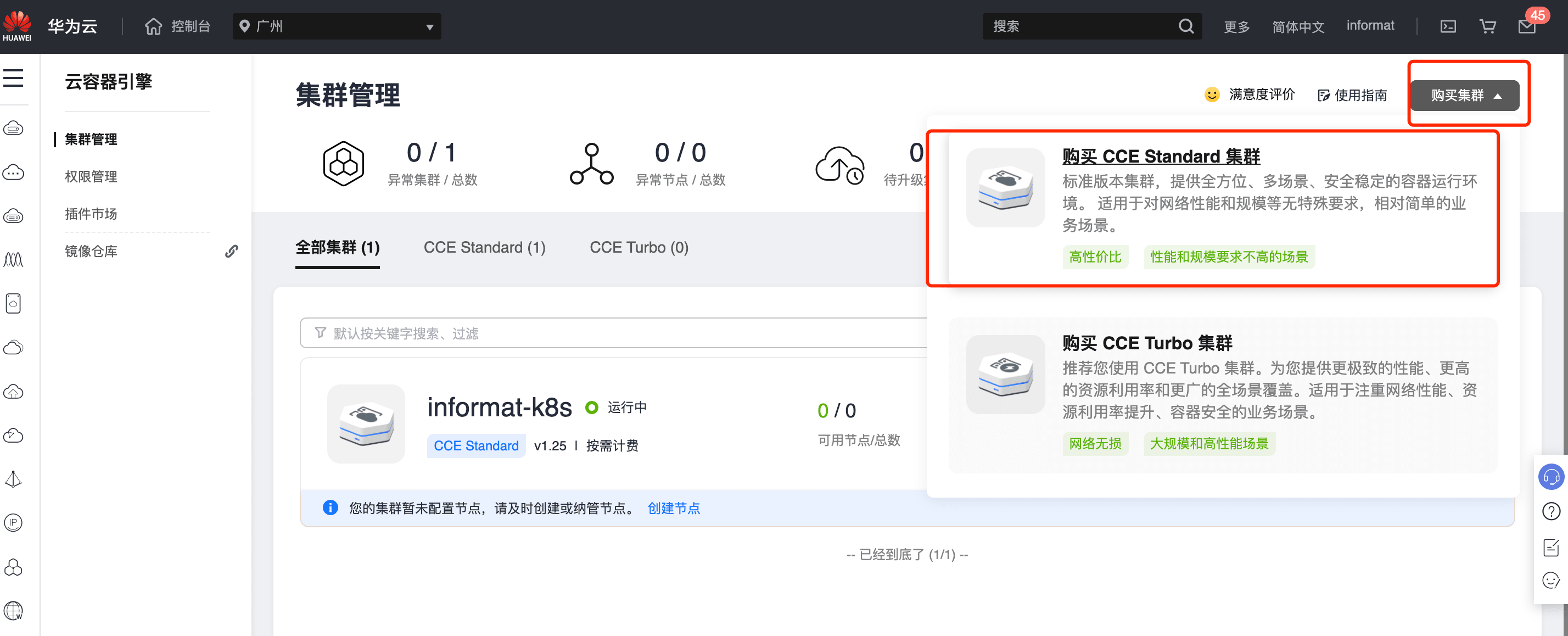Click the wave chart sidebar icon
Screen dimensions: 1568x636
(13, 260)
